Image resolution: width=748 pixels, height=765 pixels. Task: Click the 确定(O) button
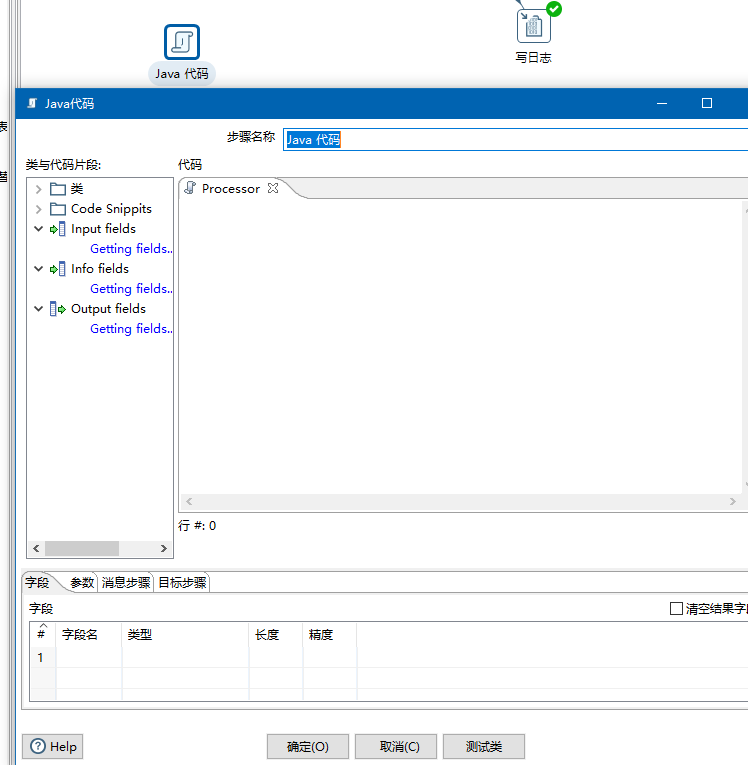tap(308, 746)
